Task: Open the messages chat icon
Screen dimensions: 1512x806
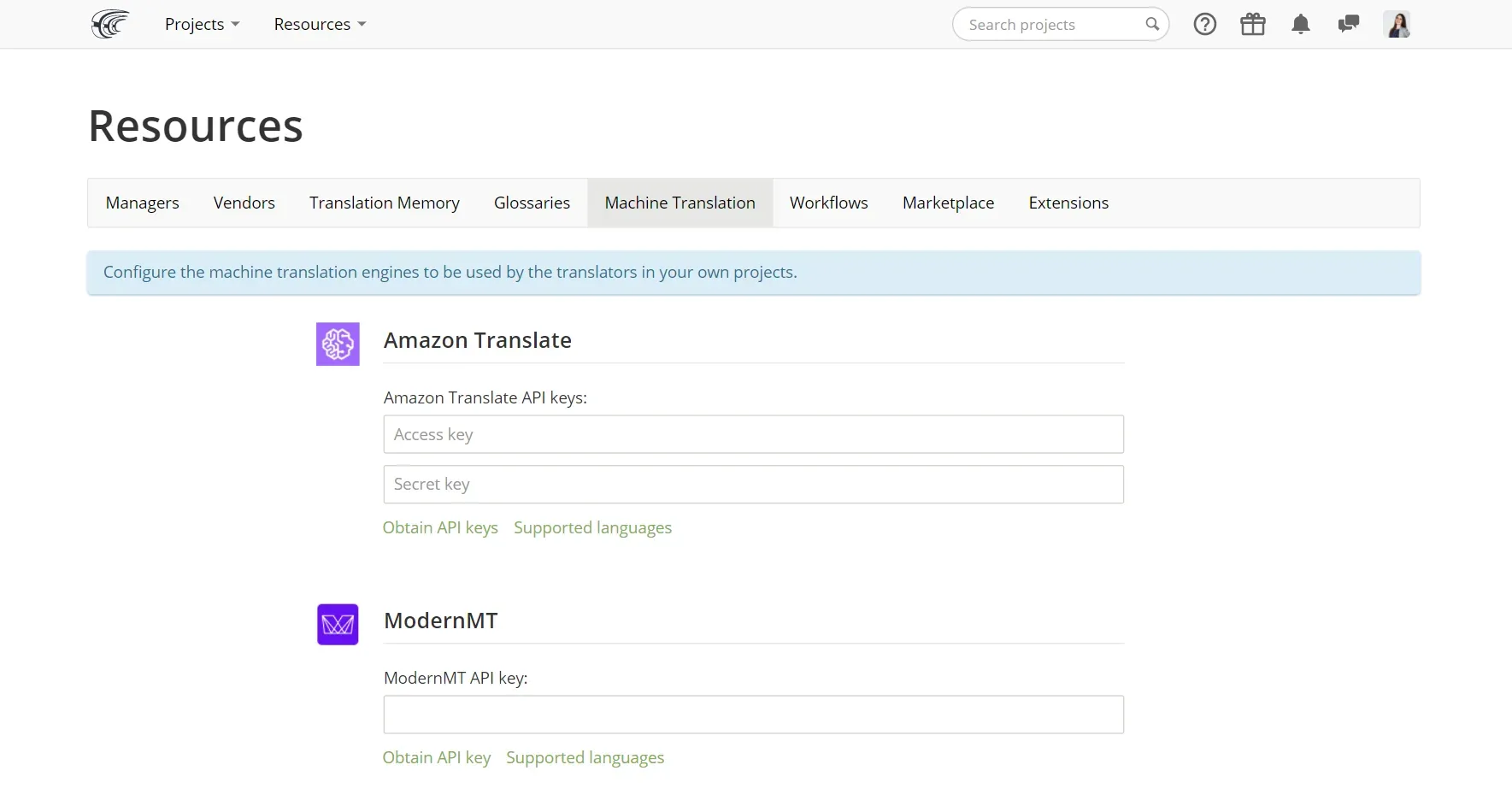Action: (x=1348, y=25)
